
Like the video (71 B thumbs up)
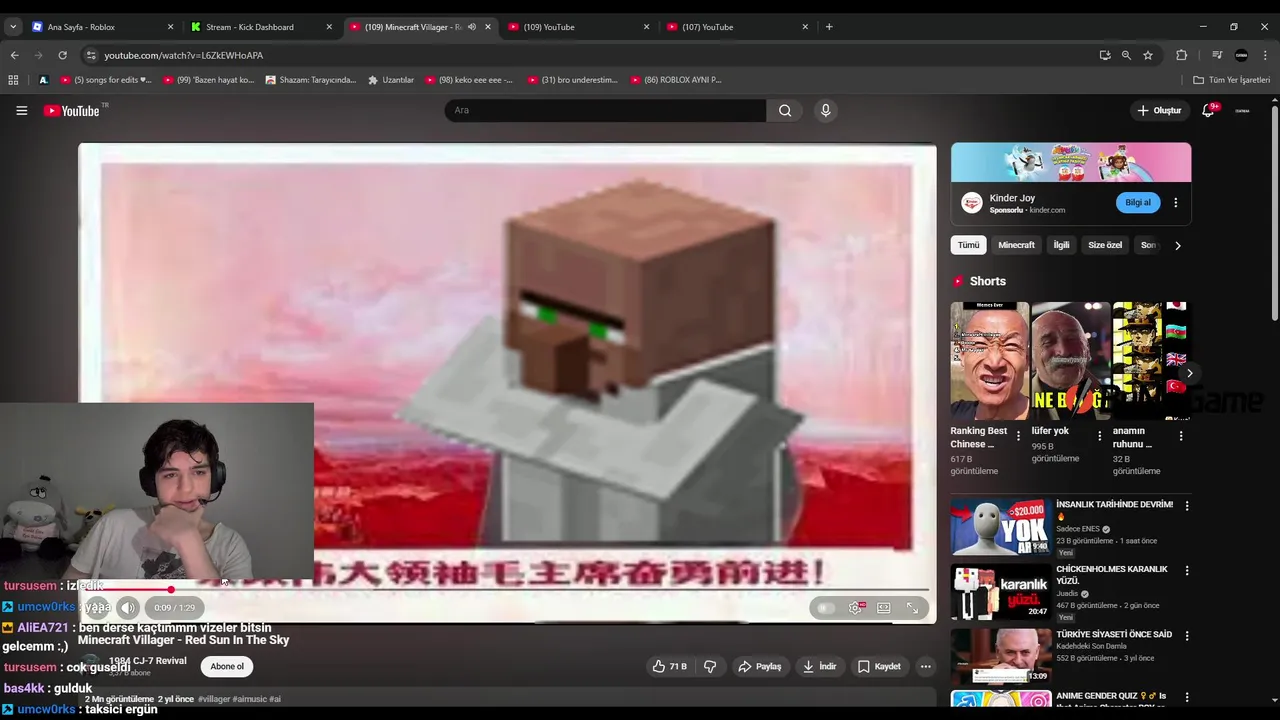(670, 666)
